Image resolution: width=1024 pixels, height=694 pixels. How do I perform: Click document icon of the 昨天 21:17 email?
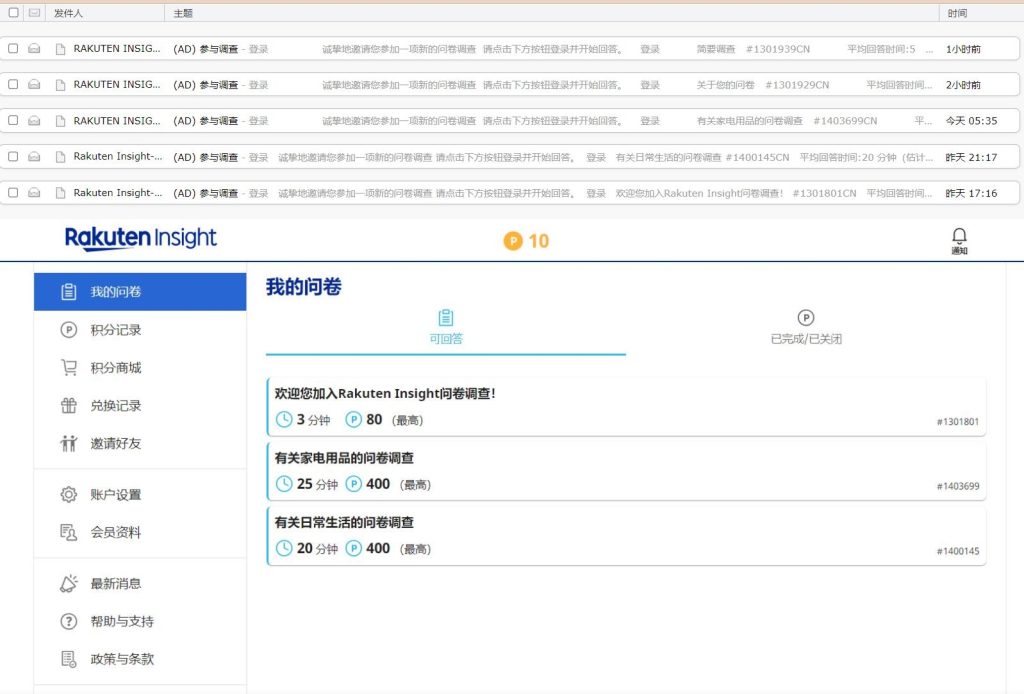[x=61, y=157]
